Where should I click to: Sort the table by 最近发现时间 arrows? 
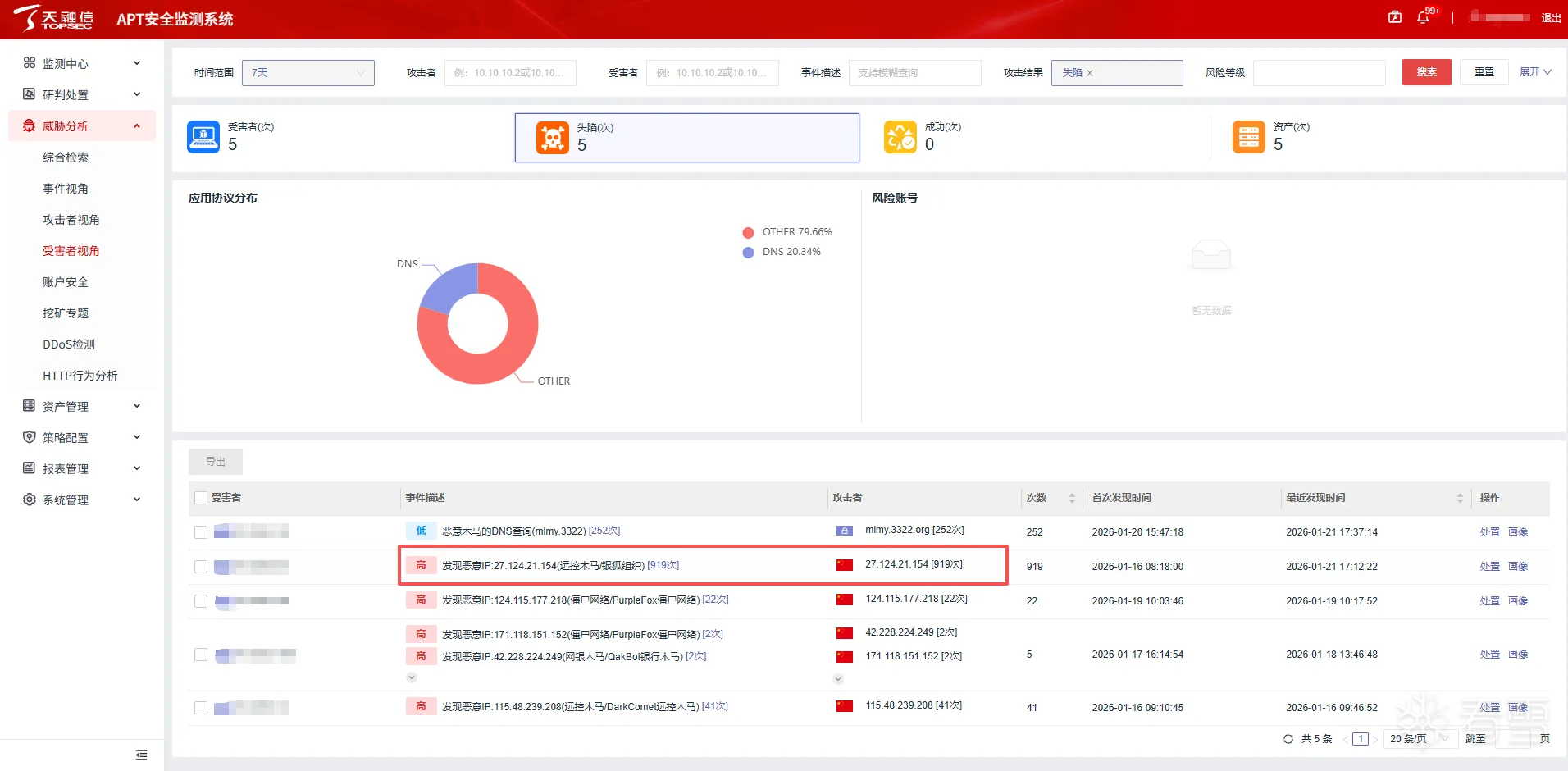click(x=1460, y=498)
